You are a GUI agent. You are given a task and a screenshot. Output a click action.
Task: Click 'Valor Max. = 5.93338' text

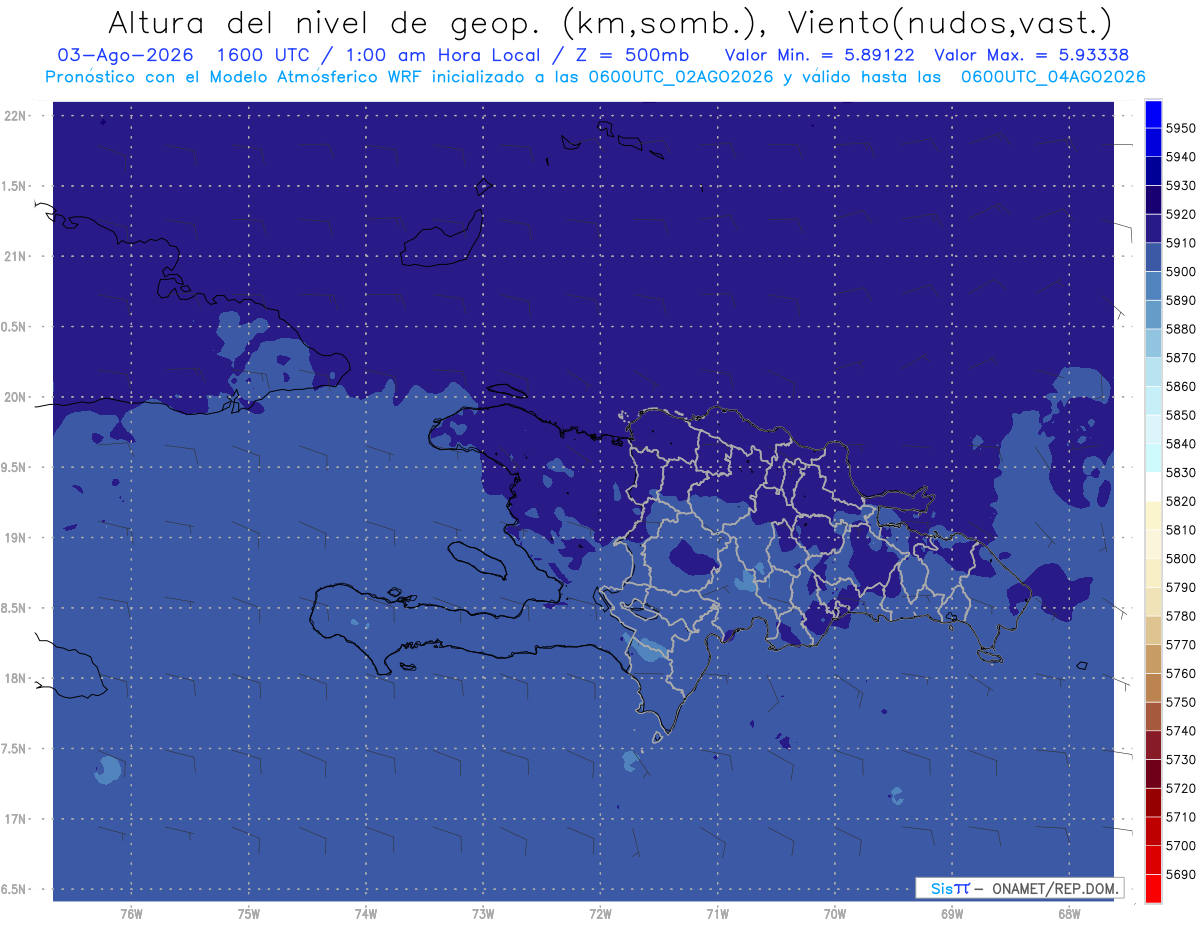click(x=1033, y=55)
